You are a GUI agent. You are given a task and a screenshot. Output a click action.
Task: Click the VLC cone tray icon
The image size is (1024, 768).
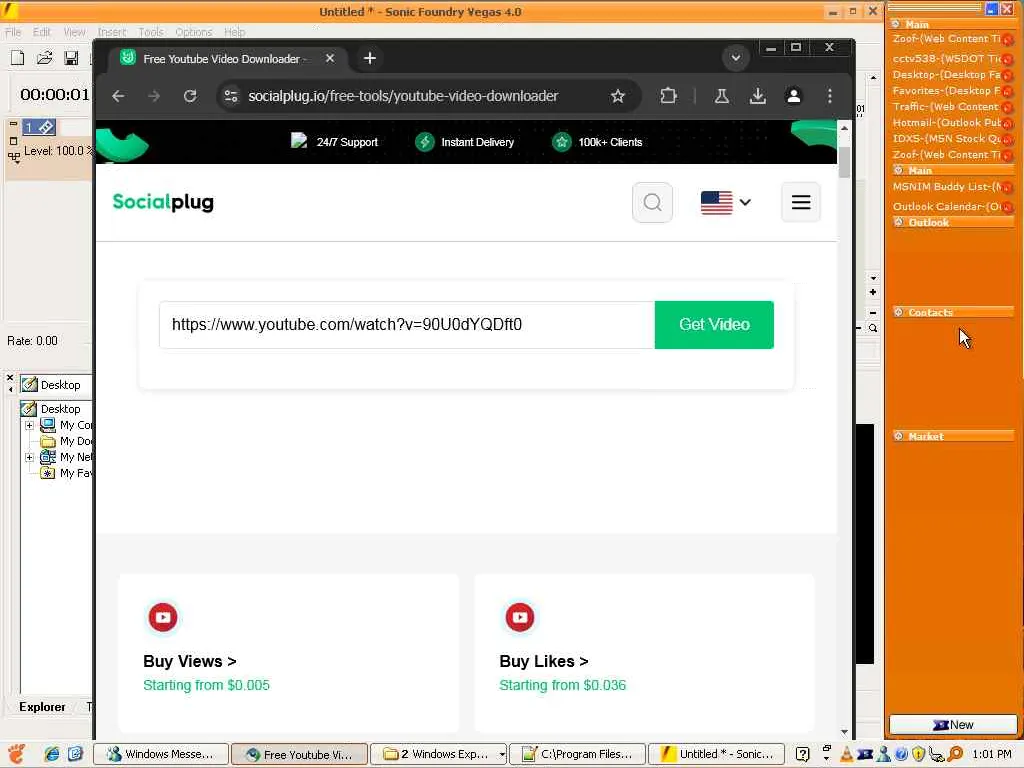click(x=846, y=754)
